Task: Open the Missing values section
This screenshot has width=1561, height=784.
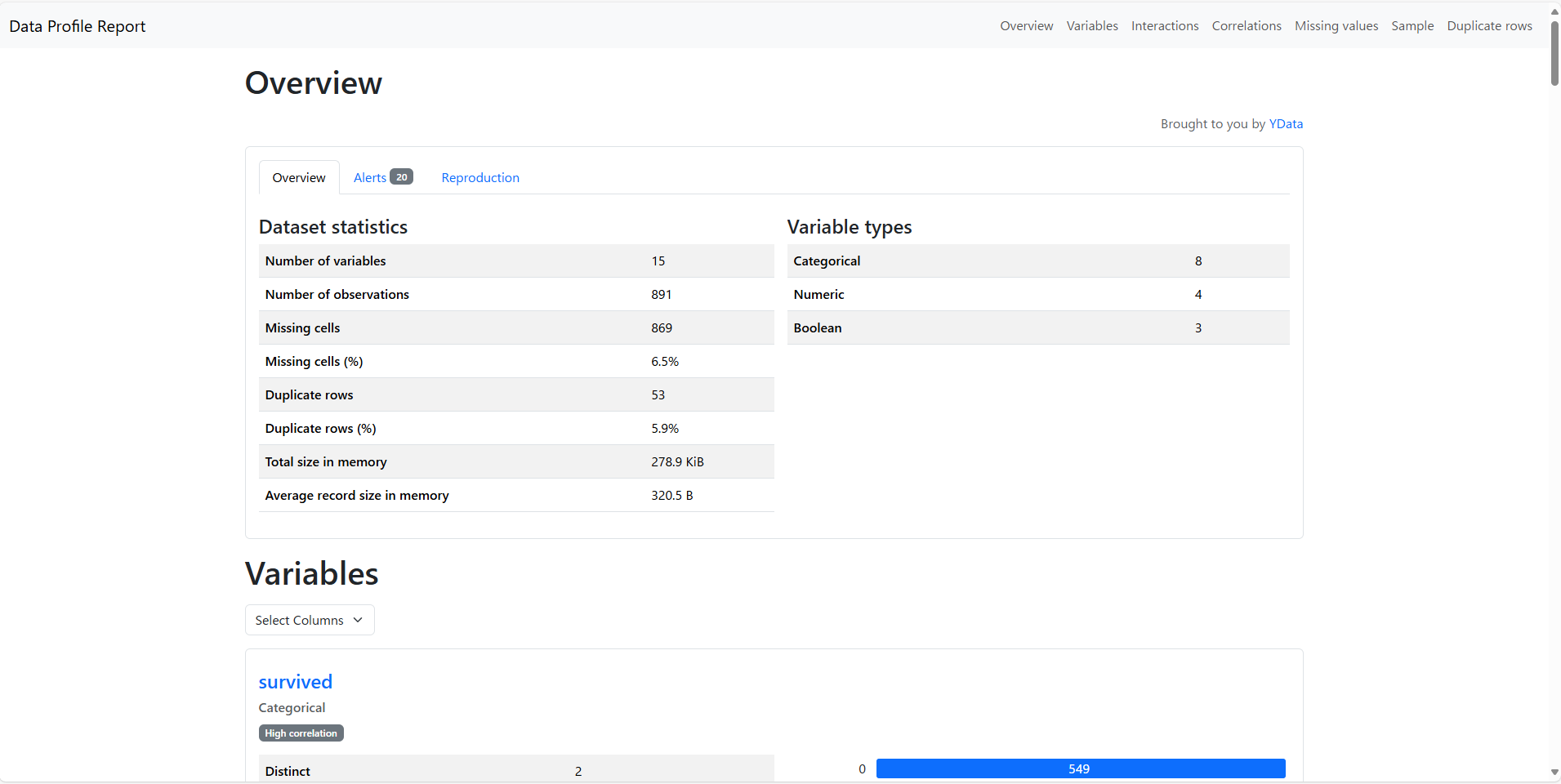Action: coord(1335,25)
